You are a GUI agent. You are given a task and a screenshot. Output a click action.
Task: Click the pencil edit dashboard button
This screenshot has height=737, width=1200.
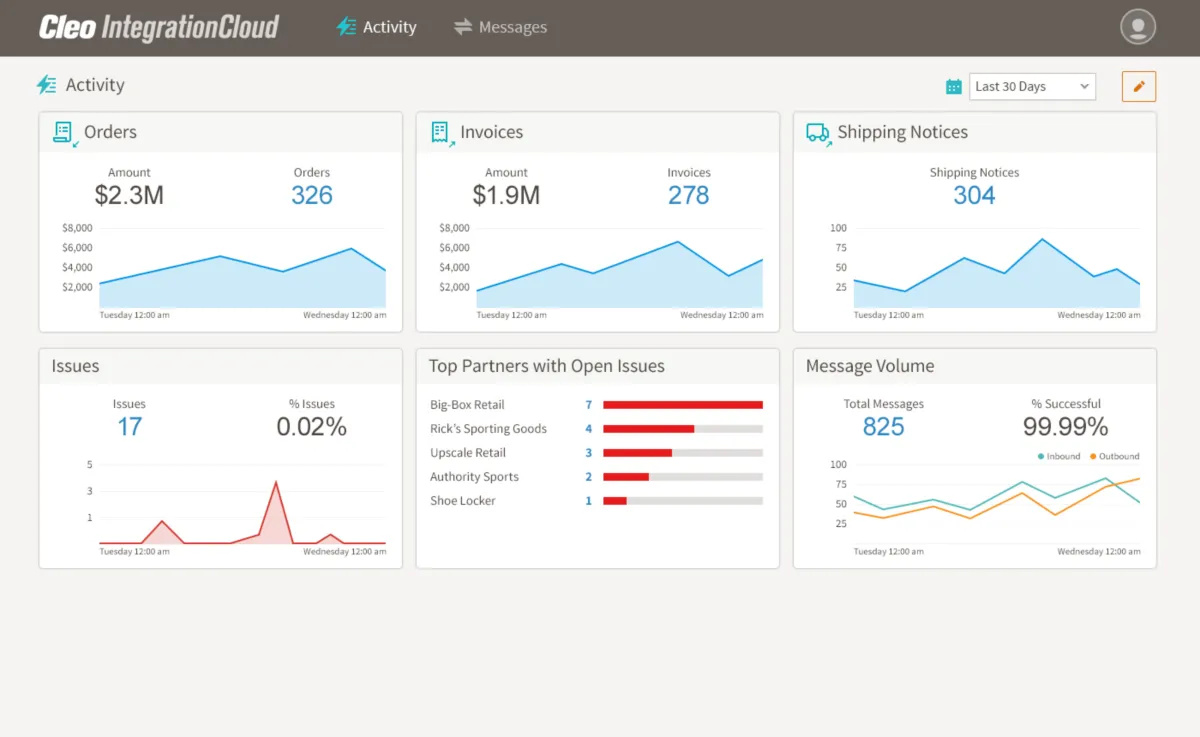(1138, 86)
